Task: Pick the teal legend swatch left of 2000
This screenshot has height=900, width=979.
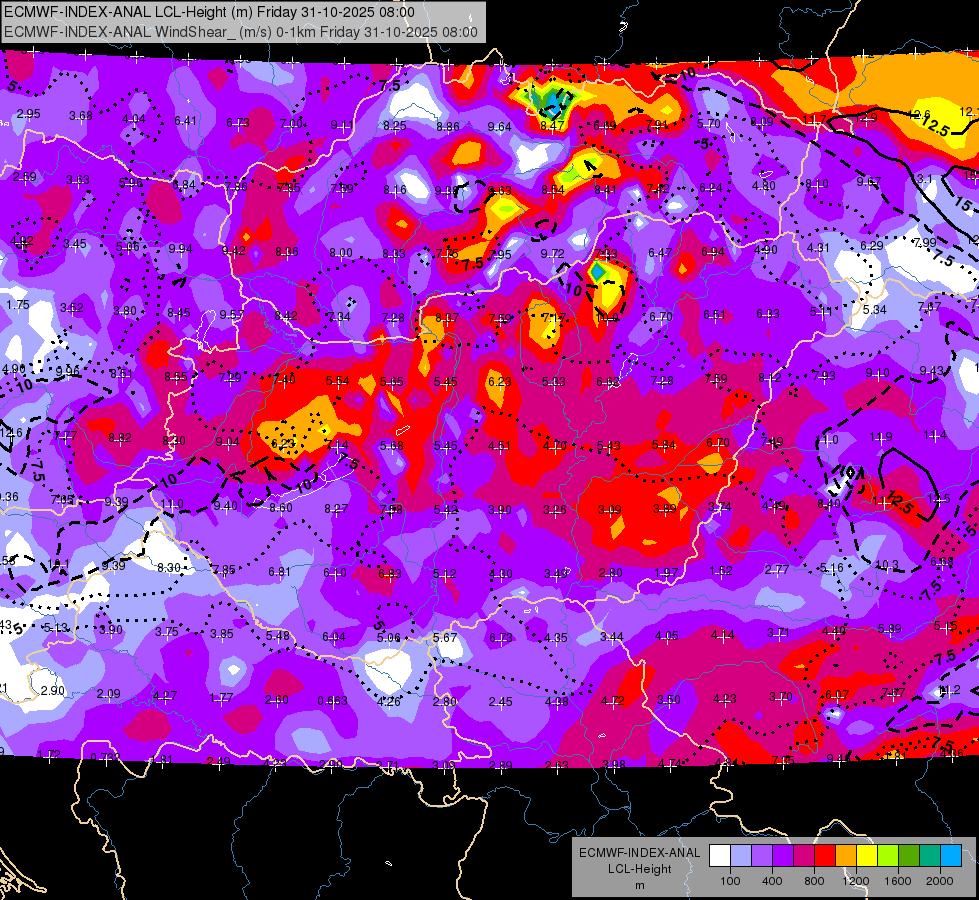Action: 929,855
